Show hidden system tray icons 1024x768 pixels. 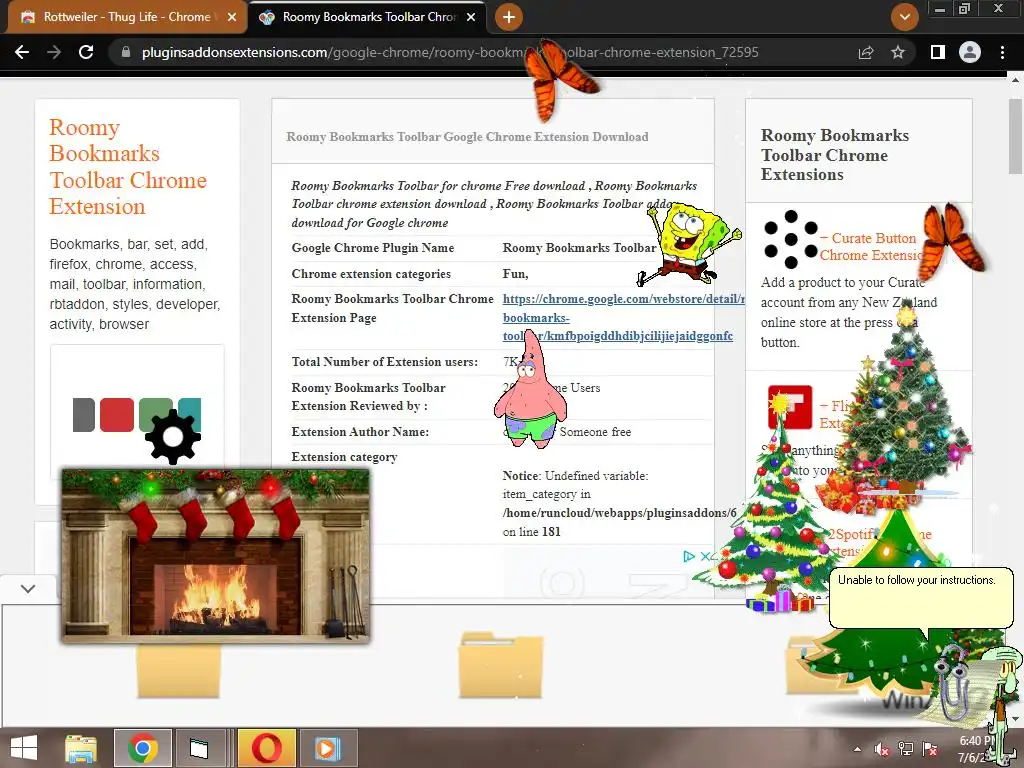[857, 749]
